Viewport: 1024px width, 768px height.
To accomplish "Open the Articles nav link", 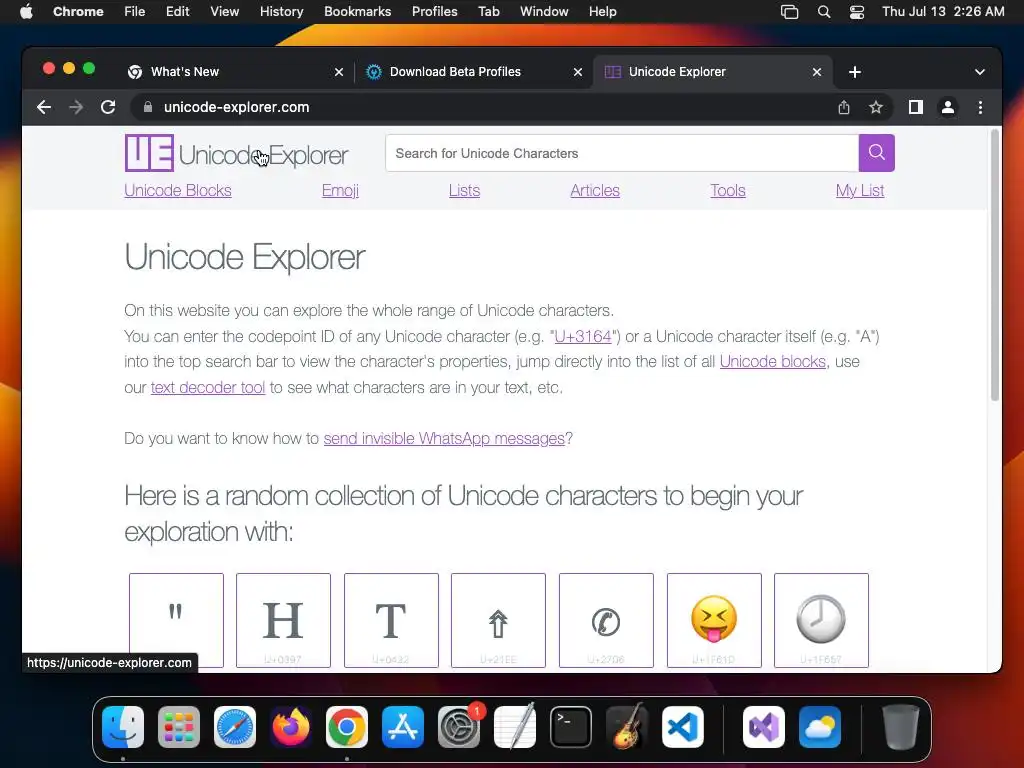I will pyautogui.click(x=595, y=190).
